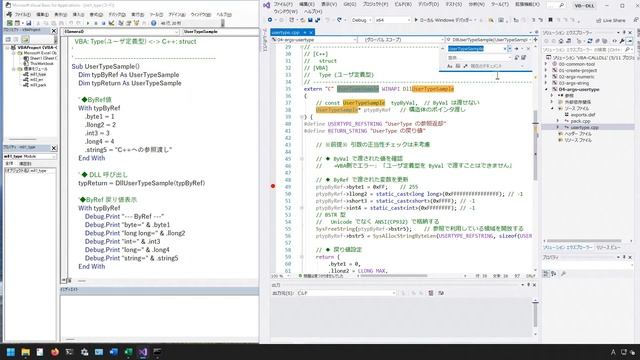Click the Visual Studio title bar search icon
Viewport: 640px width, 360px height.
tap(562, 5)
